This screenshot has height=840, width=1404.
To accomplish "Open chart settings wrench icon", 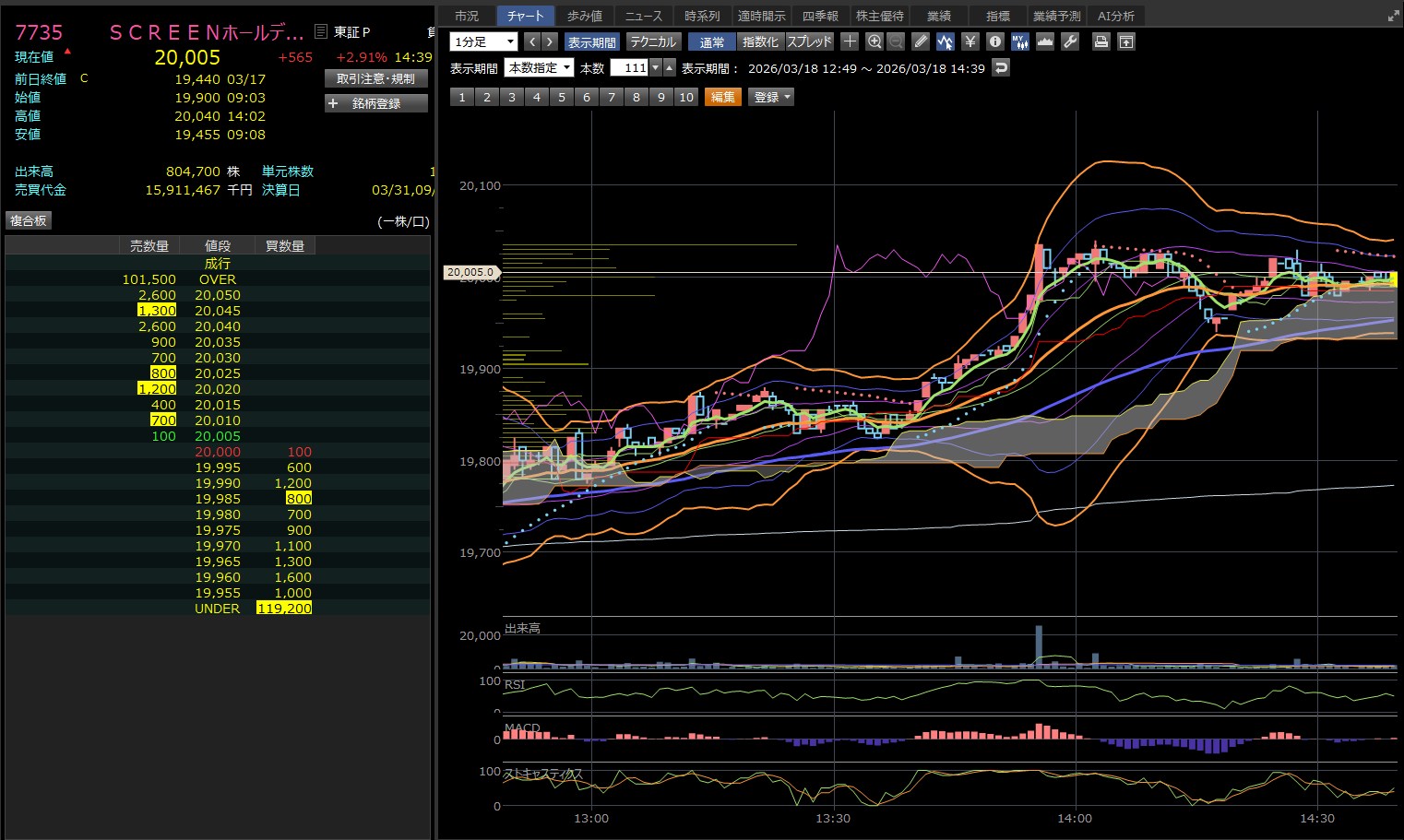I will 1070,41.
